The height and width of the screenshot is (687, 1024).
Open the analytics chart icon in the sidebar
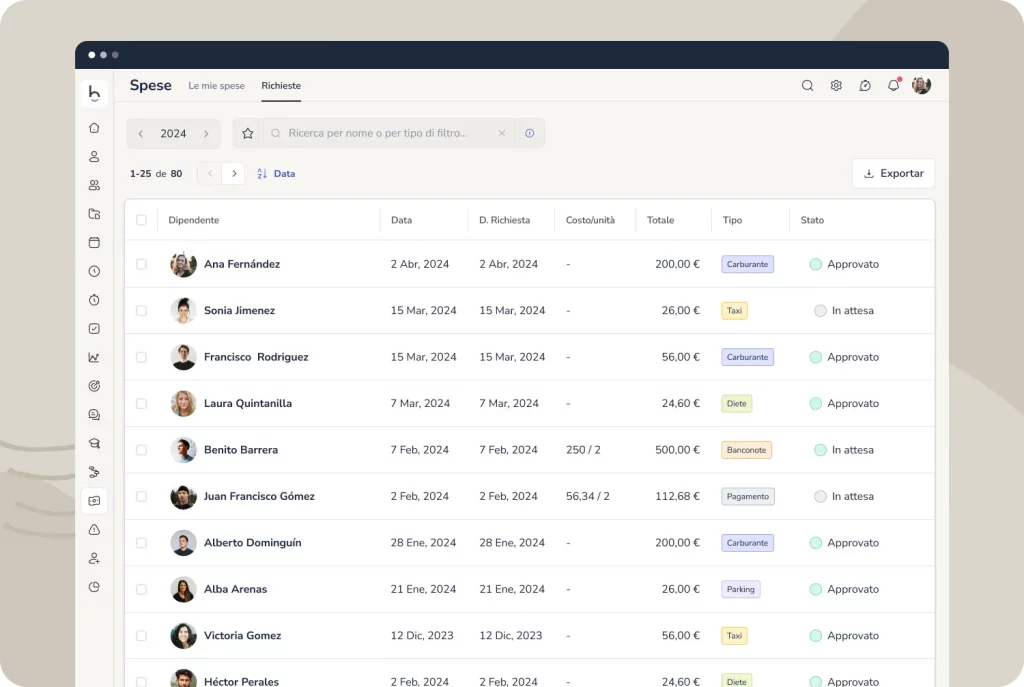point(94,357)
